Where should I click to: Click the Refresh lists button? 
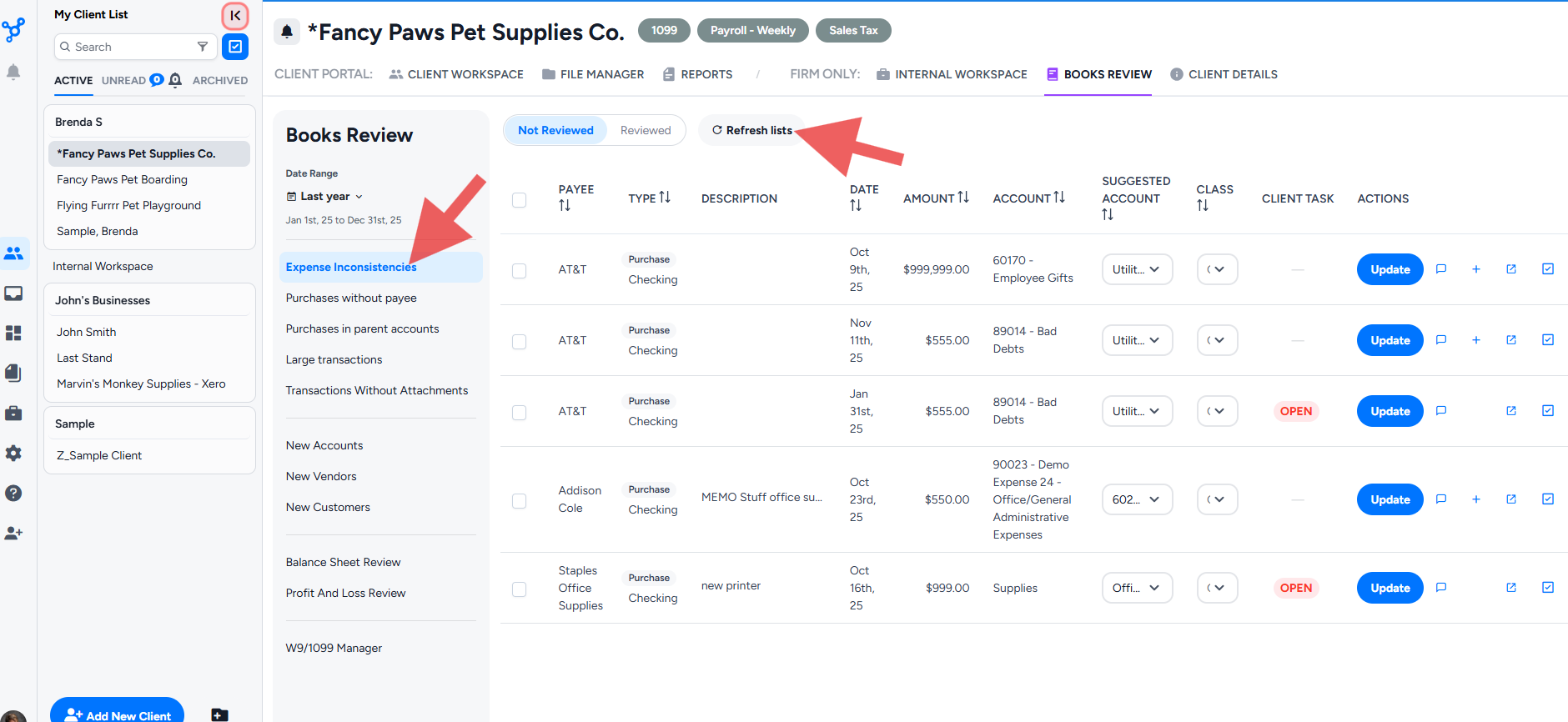[751, 130]
